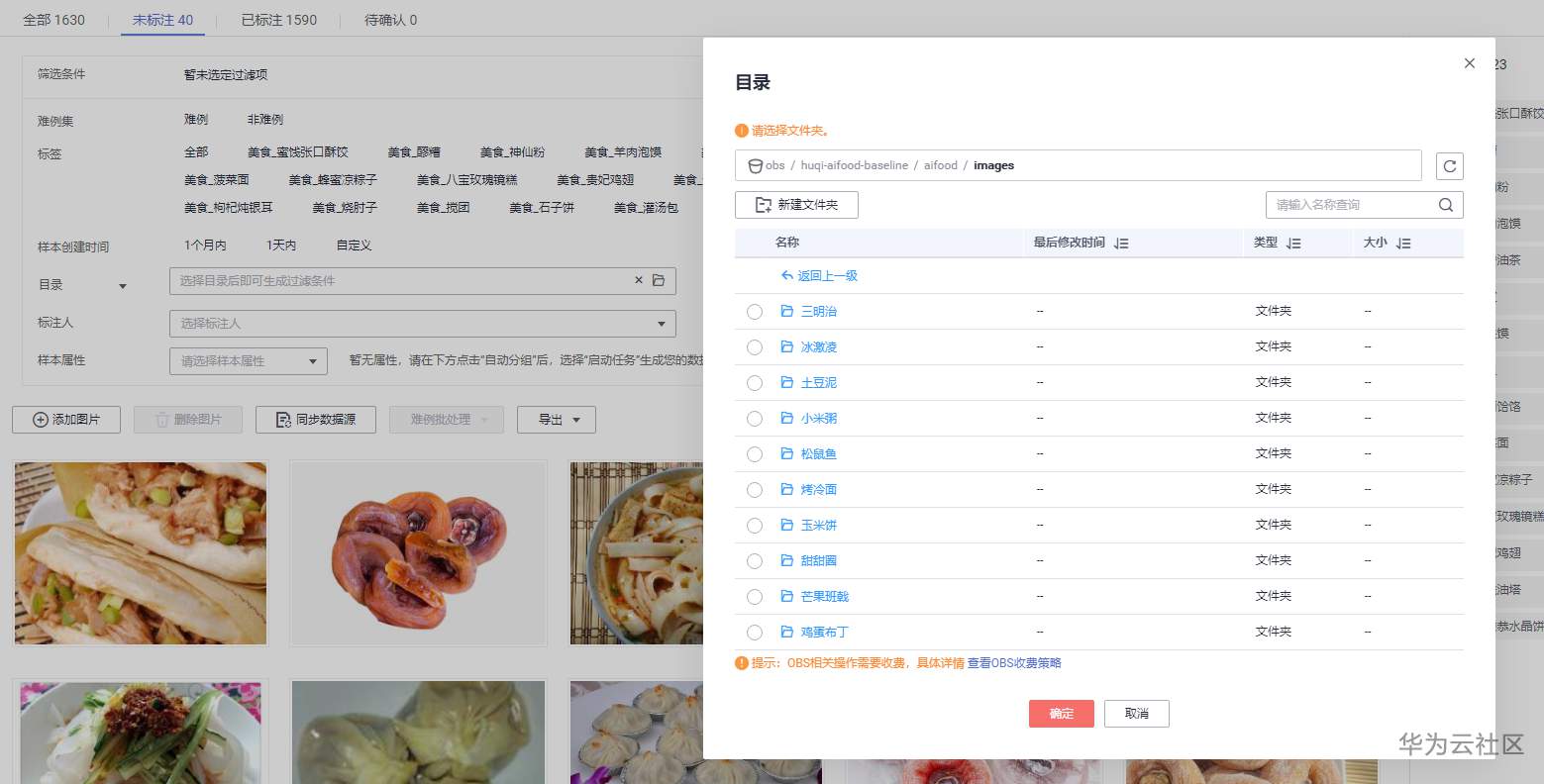Switch to the 全部 1630 tab
Viewport: 1544px width, 784px height.
click(54, 20)
